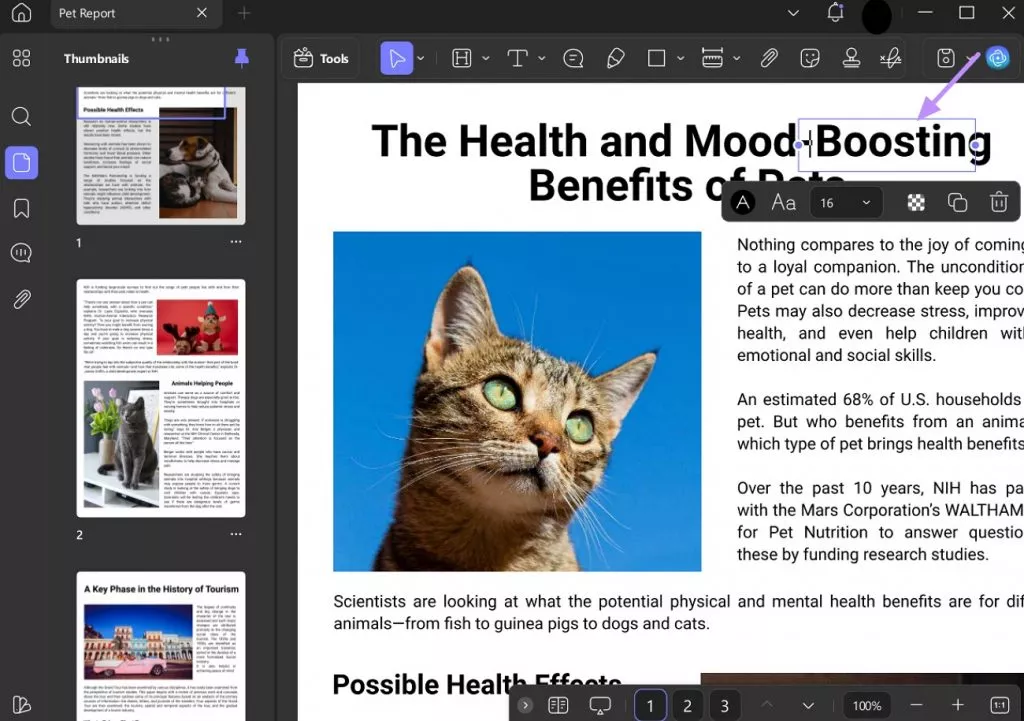Image resolution: width=1024 pixels, height=721 pixels.
Task: Open the grid dashboard icon in sidebar
Action: [x=21, y=58]
